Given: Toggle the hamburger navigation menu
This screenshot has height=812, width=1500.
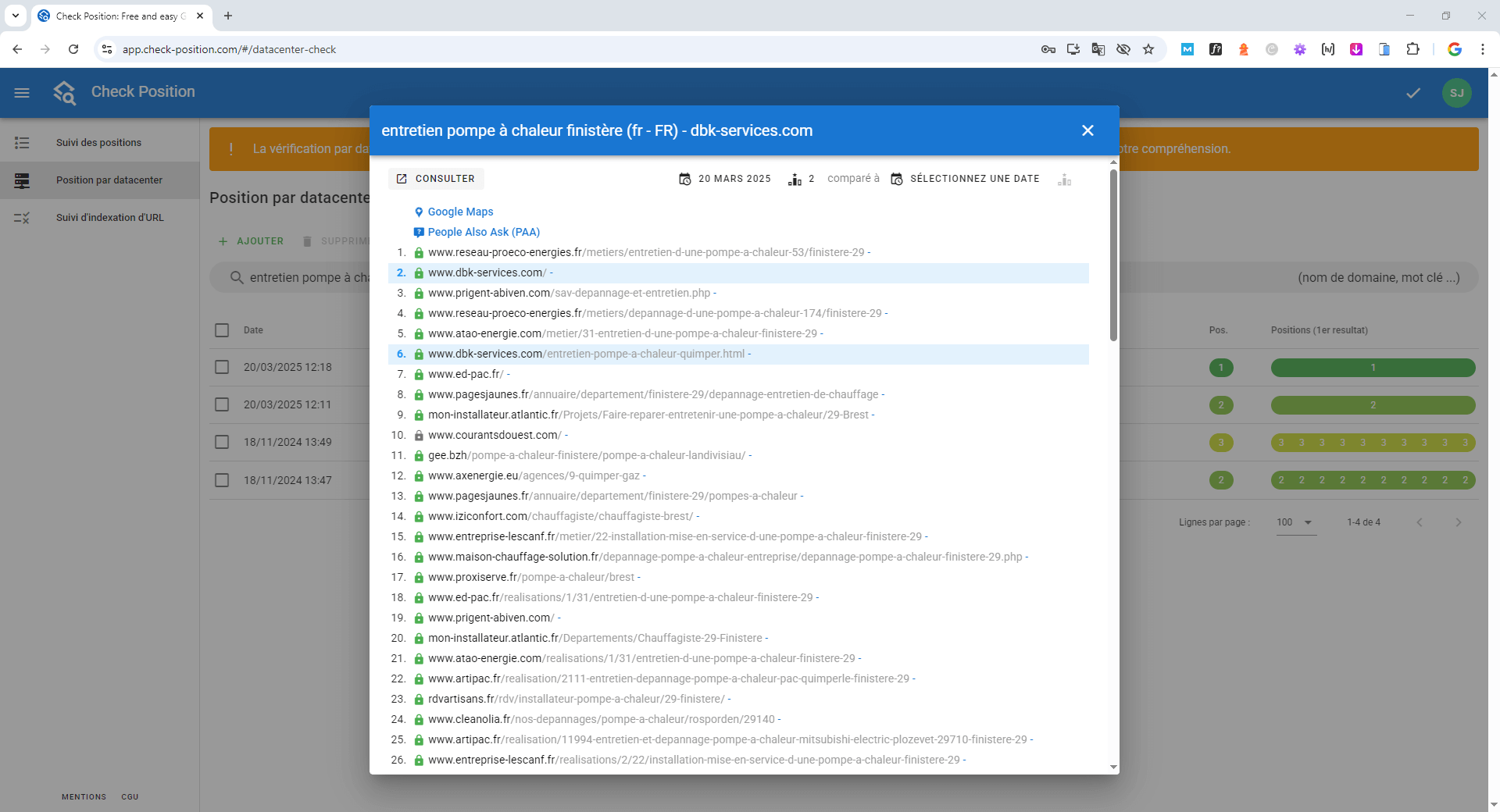Looking at the screenshot, I should coord(22,93).
